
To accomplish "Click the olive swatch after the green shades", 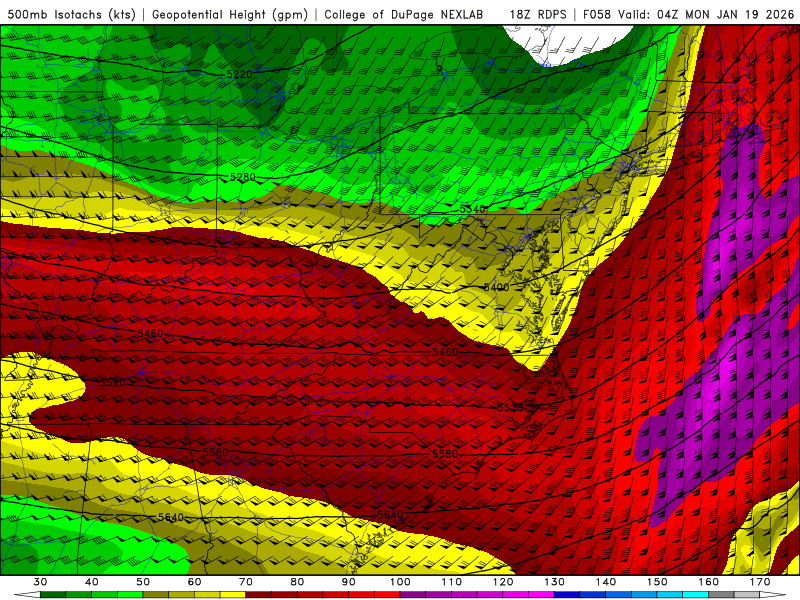I will 156,593.
